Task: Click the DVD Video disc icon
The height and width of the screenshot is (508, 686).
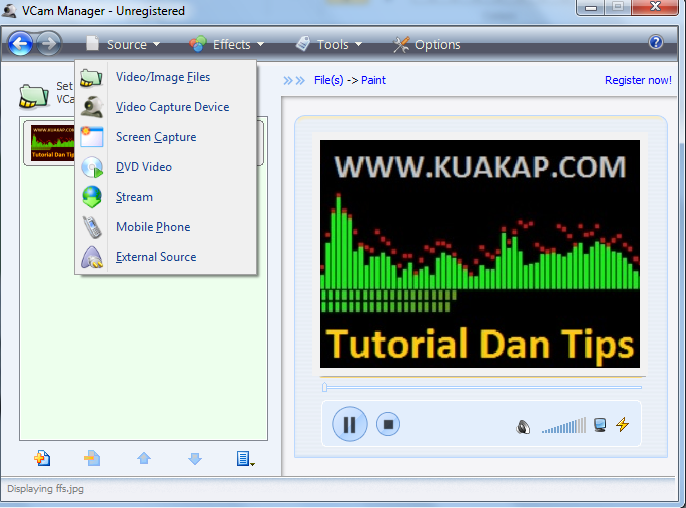Action: click(x=92, y=167)
